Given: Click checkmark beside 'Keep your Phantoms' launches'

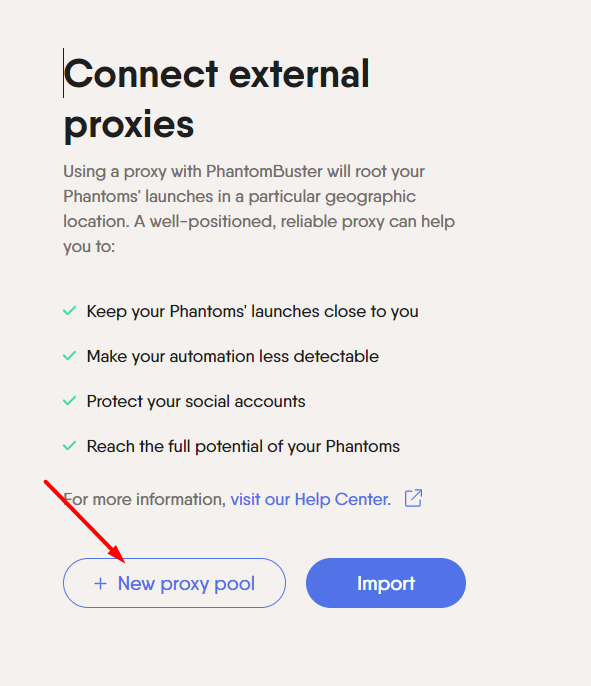Looking at the screenshot, I should tap(70, 311).
